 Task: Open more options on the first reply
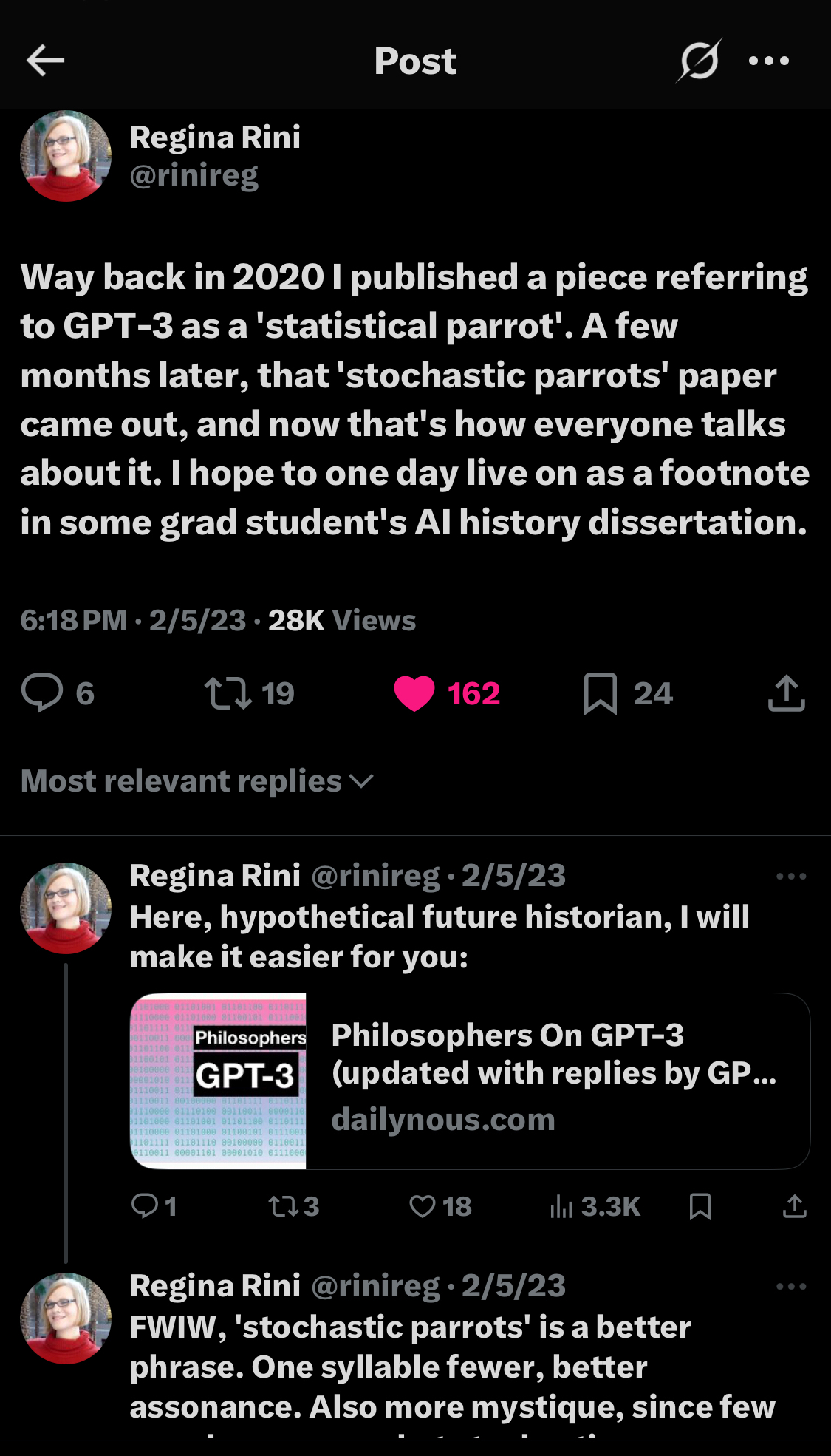[x=791, y=877]
